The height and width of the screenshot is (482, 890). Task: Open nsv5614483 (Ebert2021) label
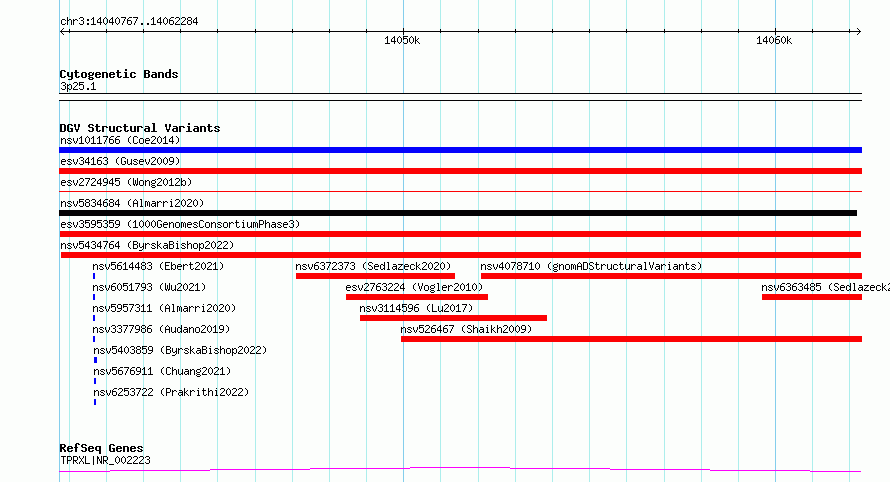(158, 266)
